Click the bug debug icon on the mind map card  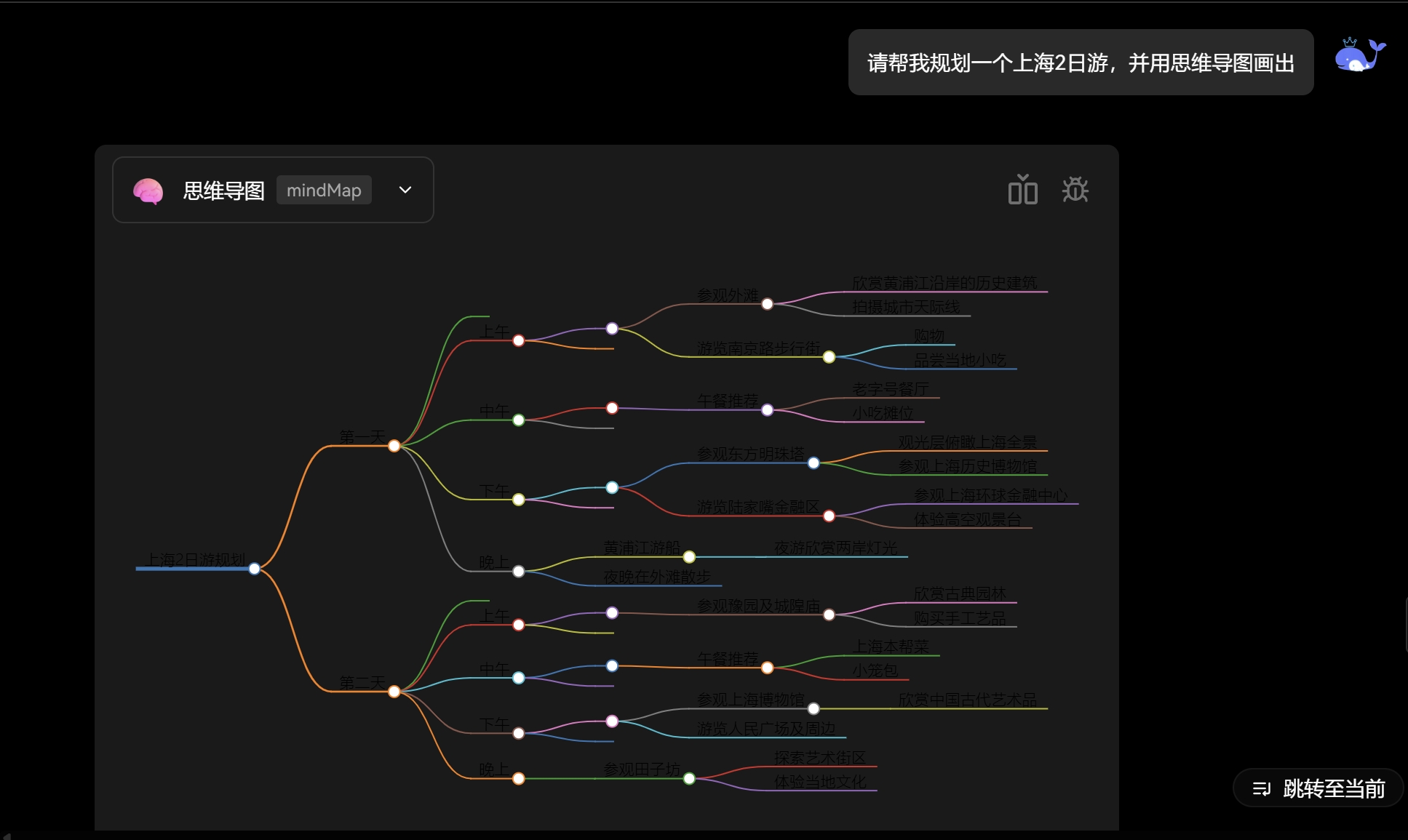coord(1075,190)
